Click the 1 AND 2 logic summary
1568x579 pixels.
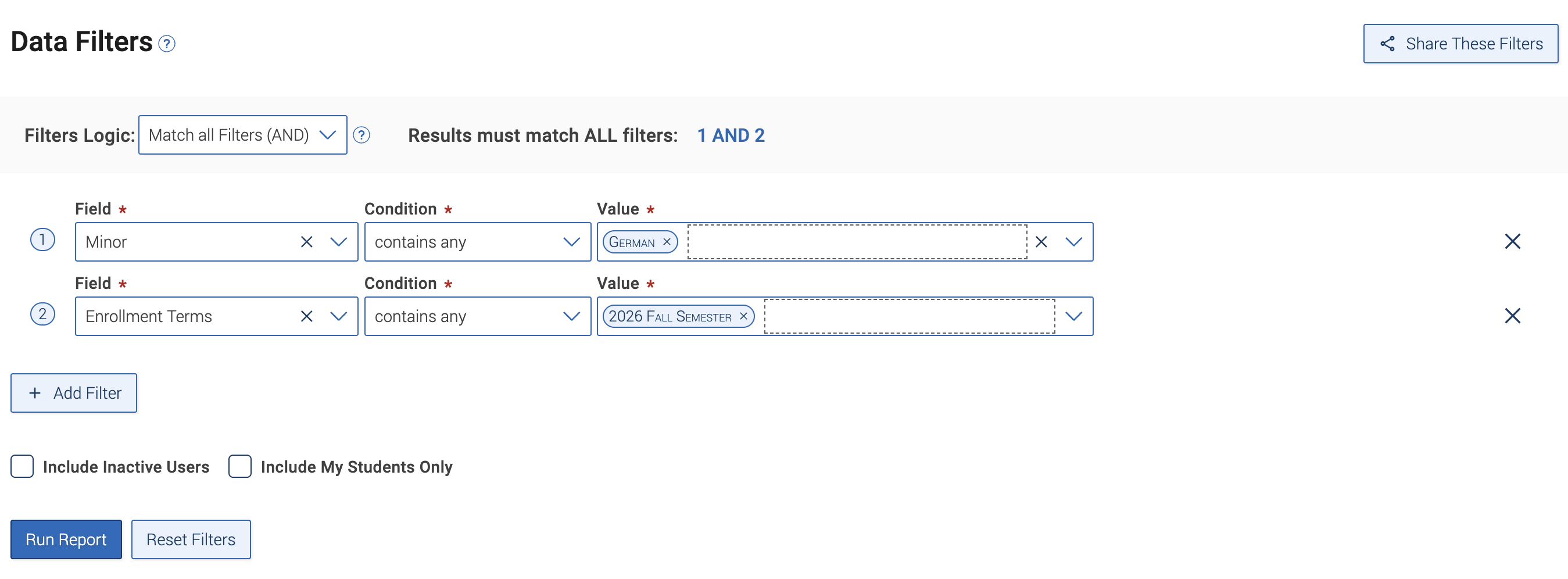pyautogui.click(x=731, y=135)
